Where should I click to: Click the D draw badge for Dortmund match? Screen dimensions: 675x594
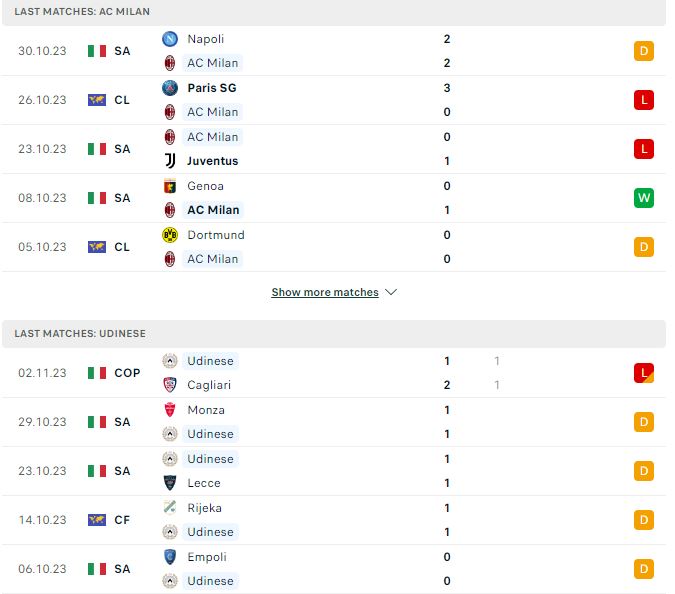(x=644, y=247)
